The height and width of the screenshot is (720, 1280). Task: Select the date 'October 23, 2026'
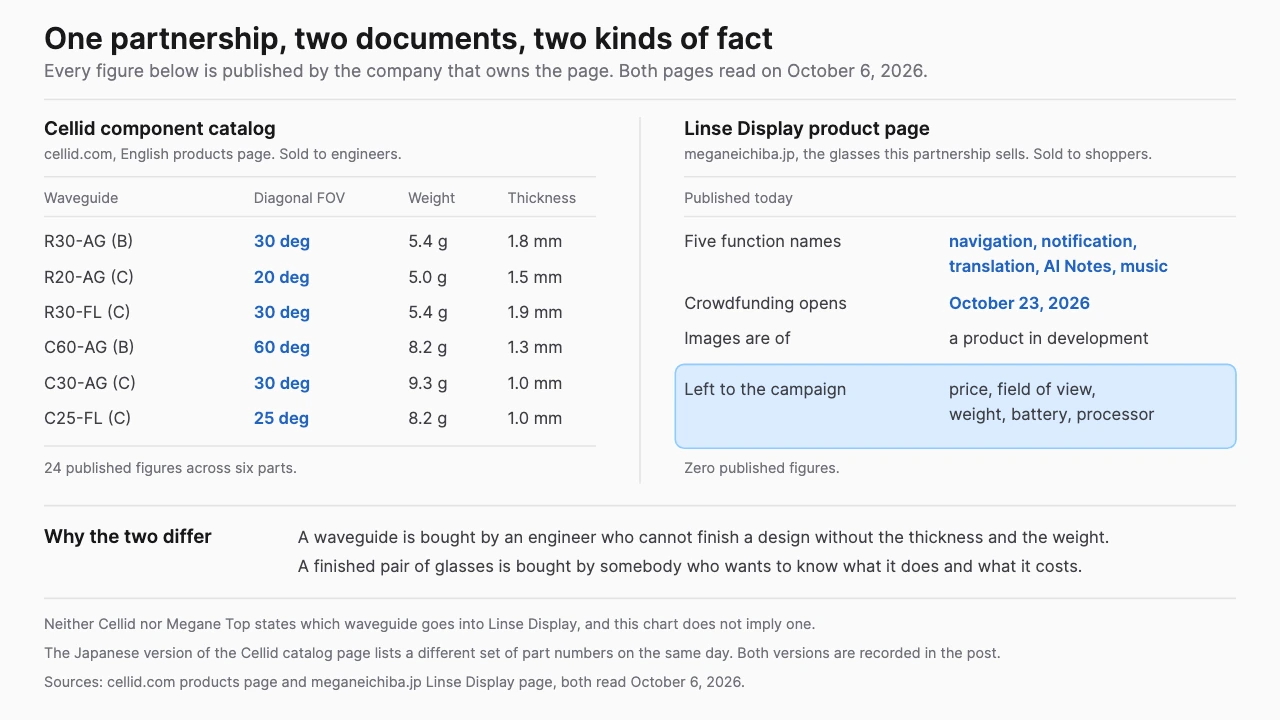coord(1019,303)
